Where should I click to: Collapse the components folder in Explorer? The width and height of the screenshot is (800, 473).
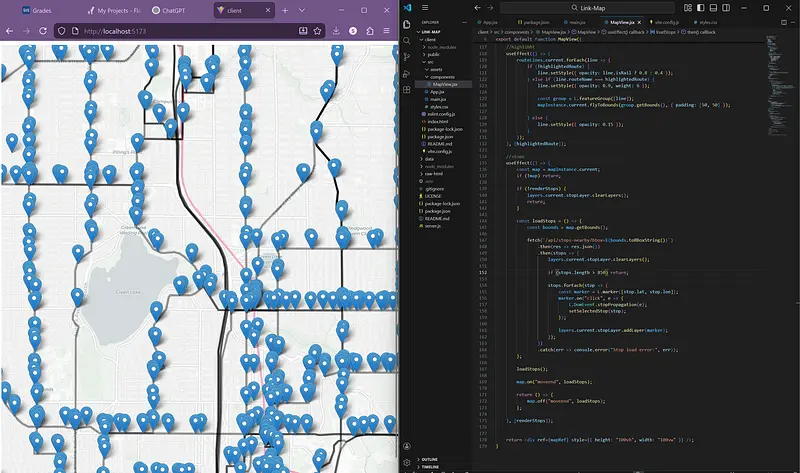tap(441, 76)
